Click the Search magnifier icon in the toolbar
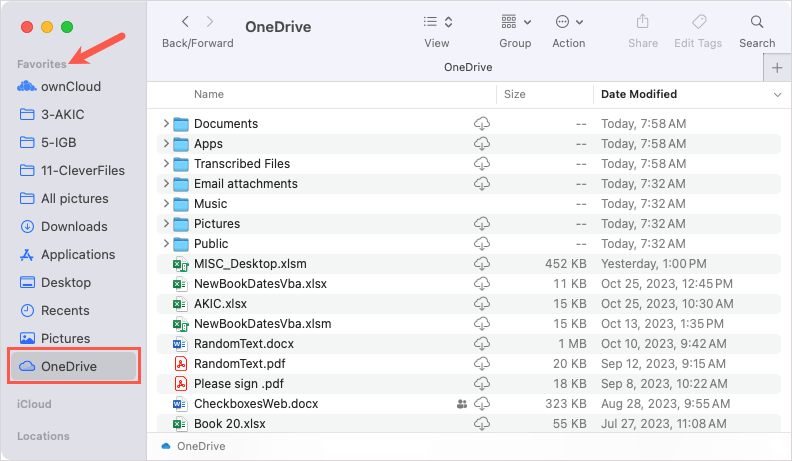The image size is (792, 461). click(756, 22)
